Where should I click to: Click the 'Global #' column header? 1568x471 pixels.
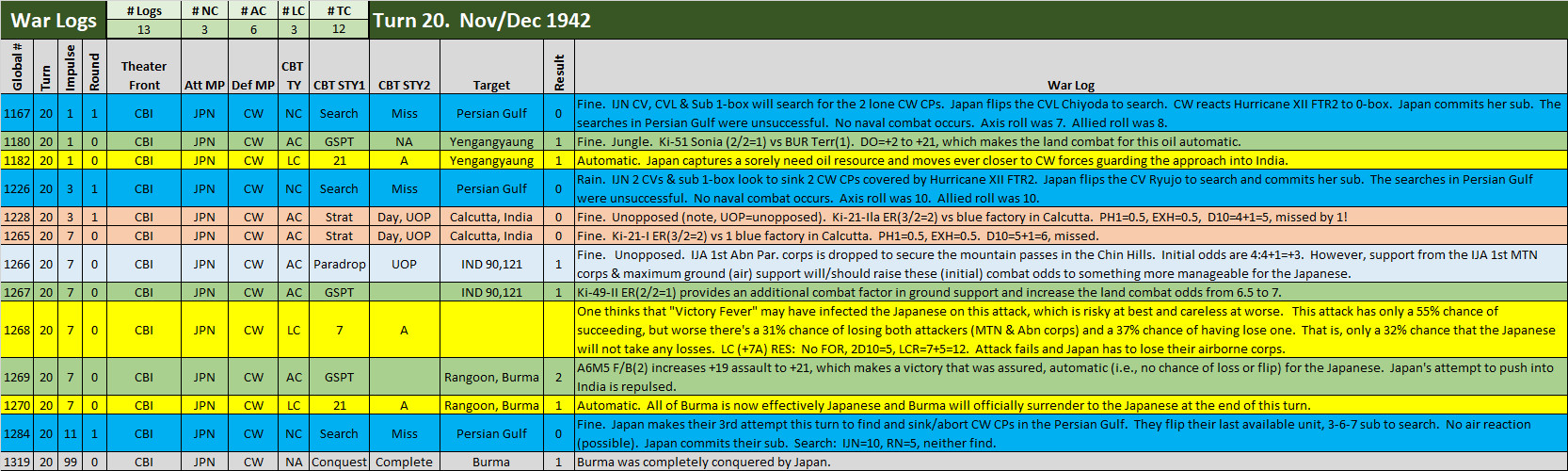click(x=17, y=66)
